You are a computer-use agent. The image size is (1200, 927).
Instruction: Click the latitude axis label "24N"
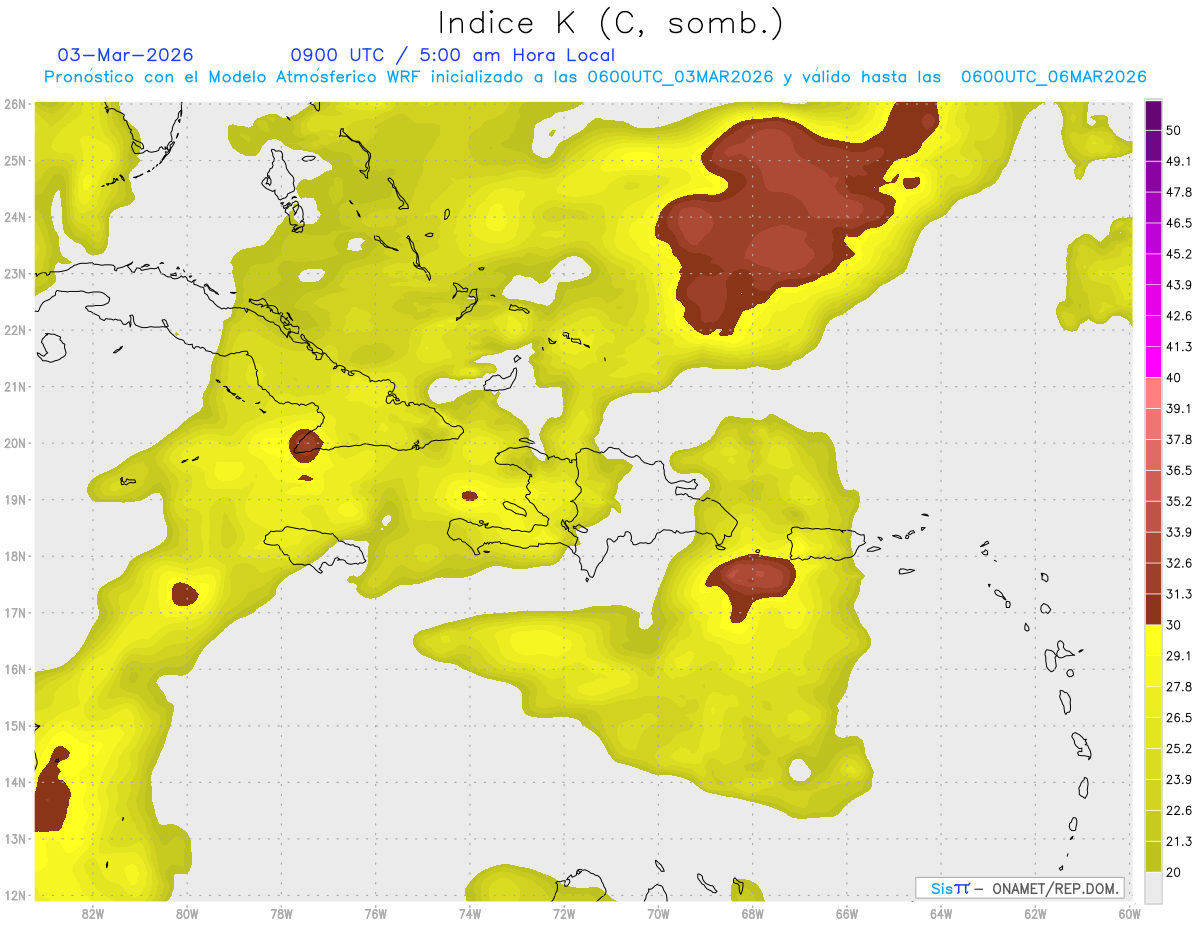pyautogui.click(x=15, y=217)
